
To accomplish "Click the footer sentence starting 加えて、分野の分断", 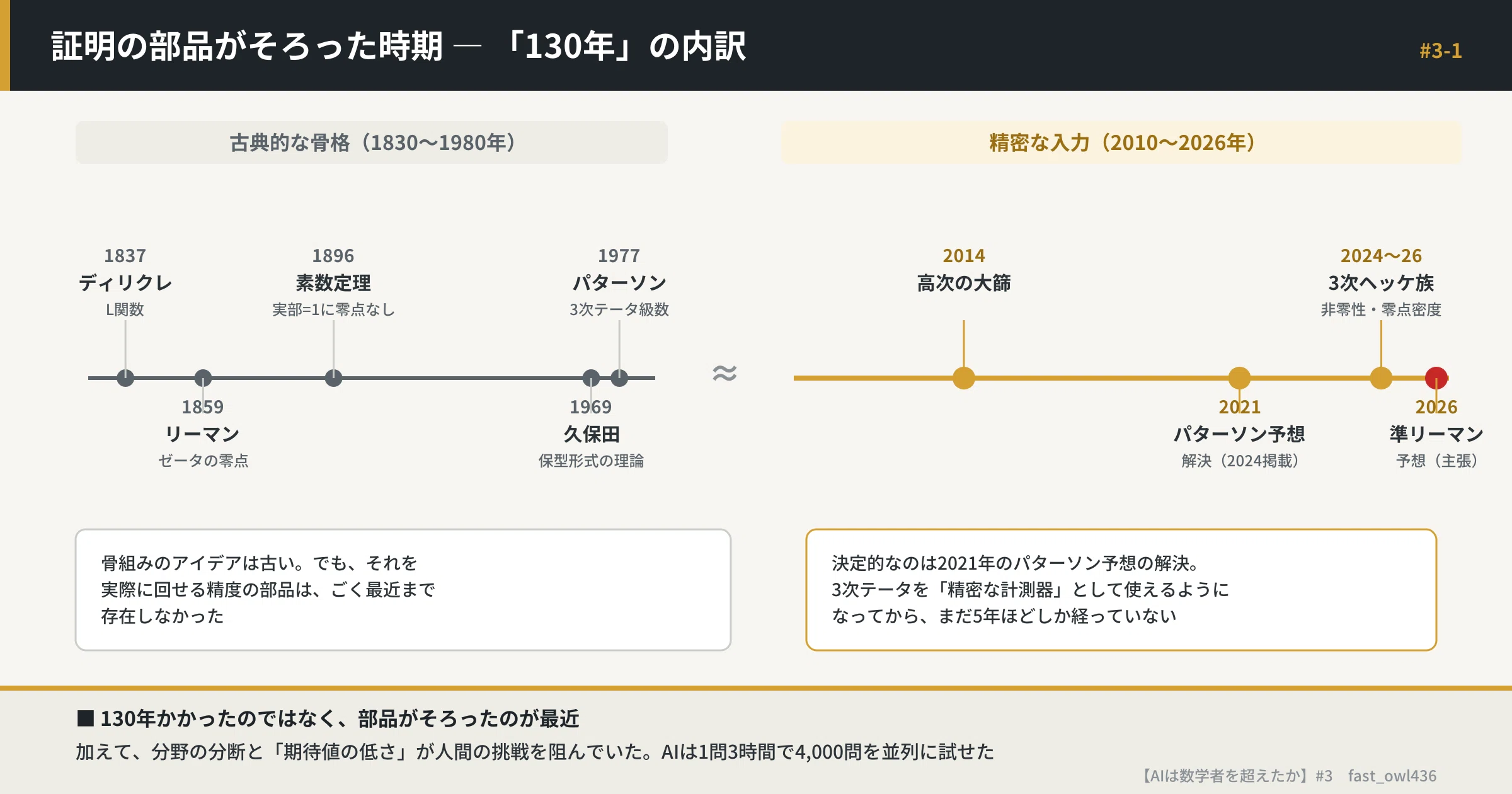I will click(535, 752).
